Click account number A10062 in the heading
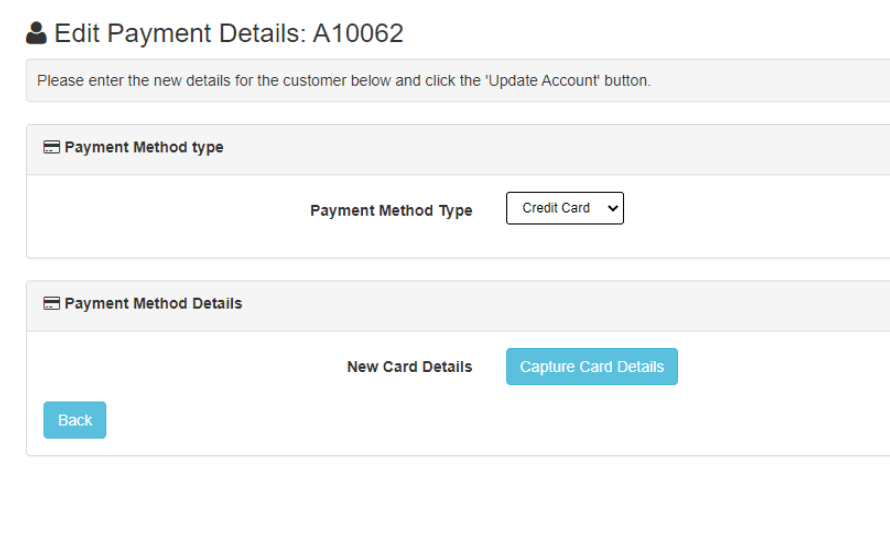 click(358, 34)
